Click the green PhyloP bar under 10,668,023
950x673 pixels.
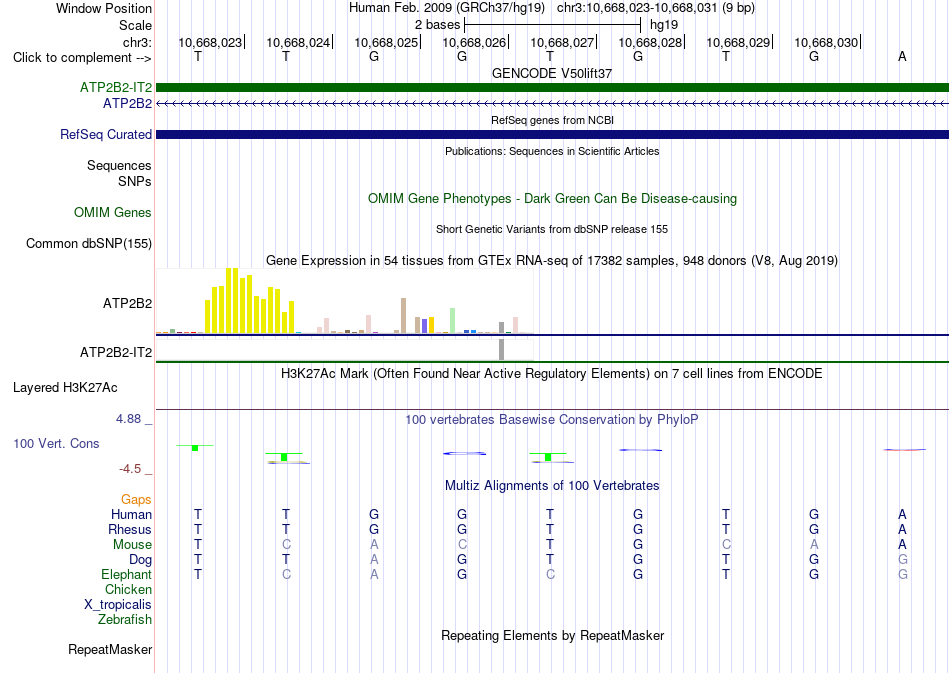(195, 448)
